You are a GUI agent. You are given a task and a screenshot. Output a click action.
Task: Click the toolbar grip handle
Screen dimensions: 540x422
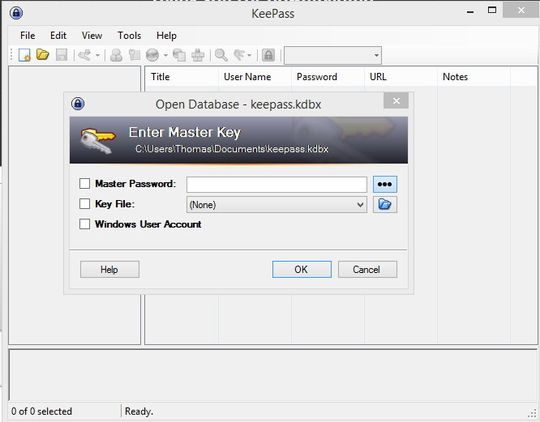(11, 55)
